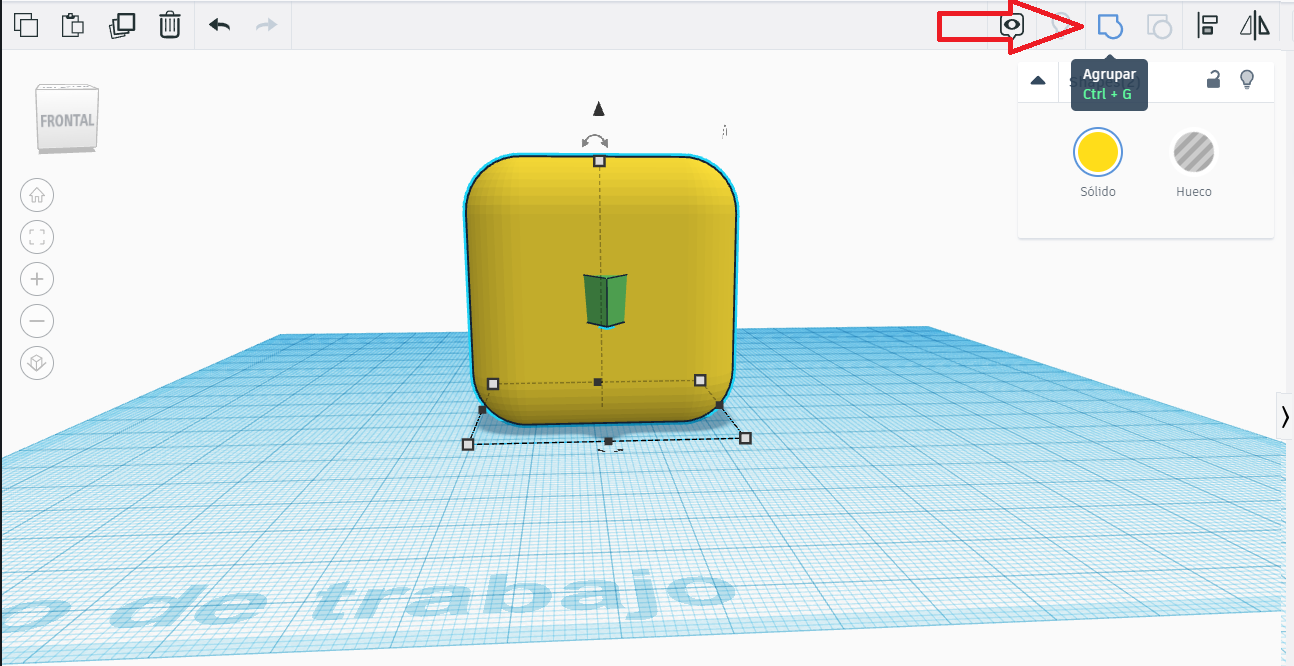Screen dimensions: 1294x666
Task: Set the shape to Hueco striped swatch
Action: pos(1193,153)
